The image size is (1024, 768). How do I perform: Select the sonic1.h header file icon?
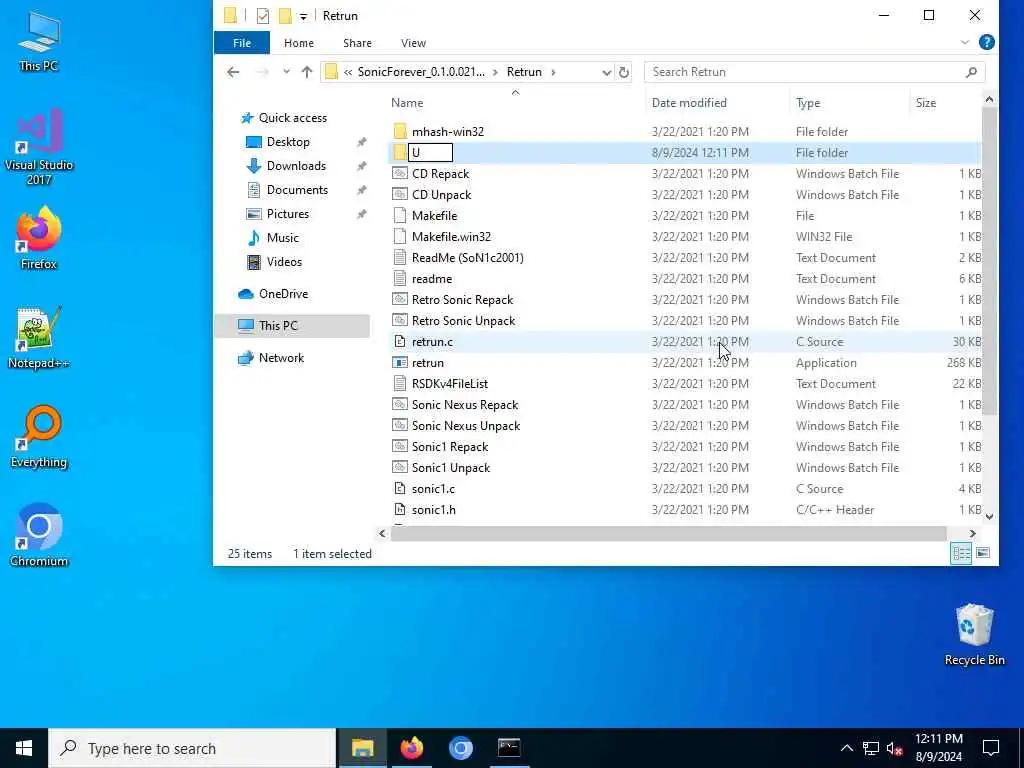(x=400, y=509)
